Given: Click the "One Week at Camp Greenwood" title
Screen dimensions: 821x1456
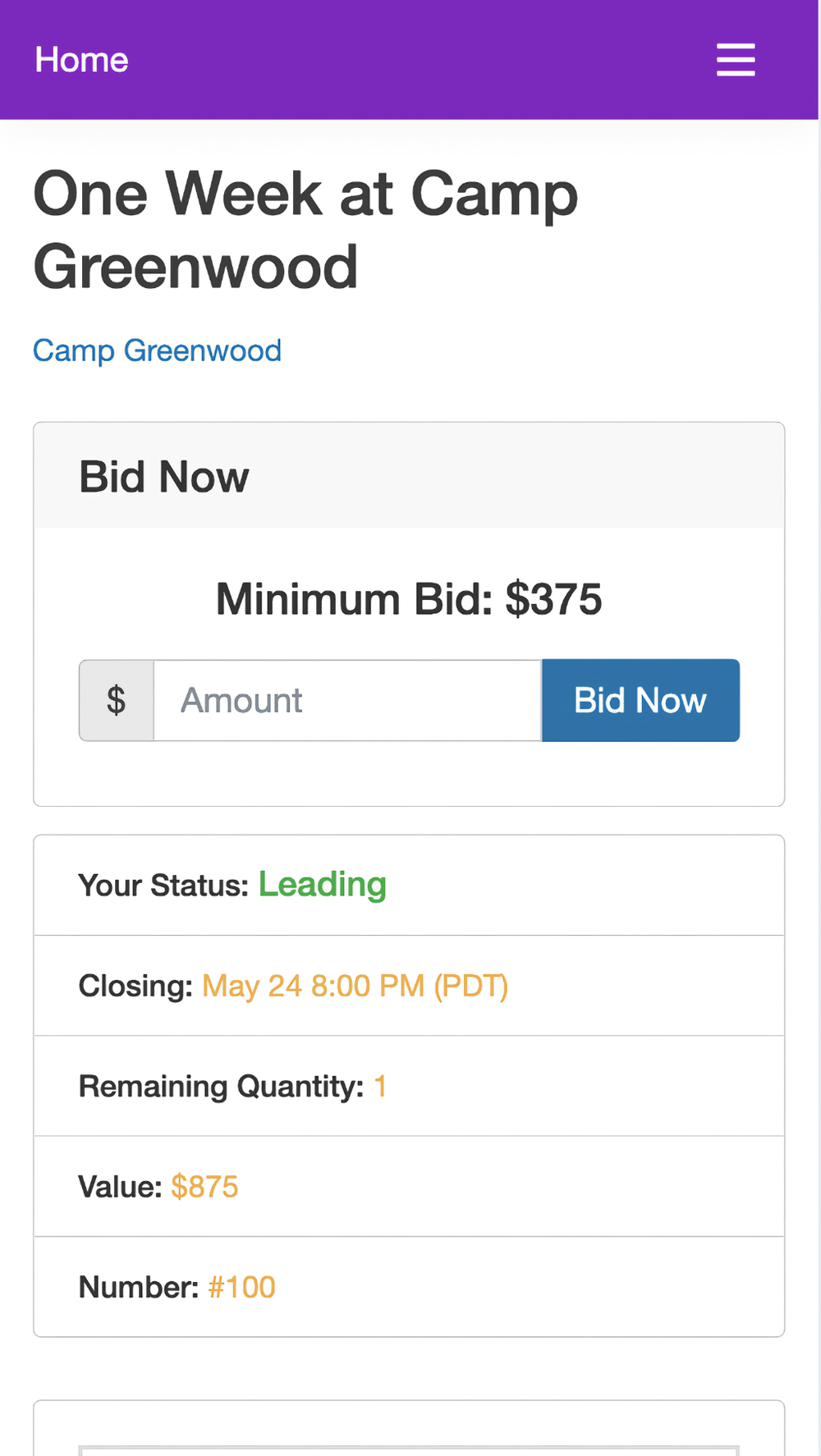Looking at the screenshot, I should [x=305, y=230].
